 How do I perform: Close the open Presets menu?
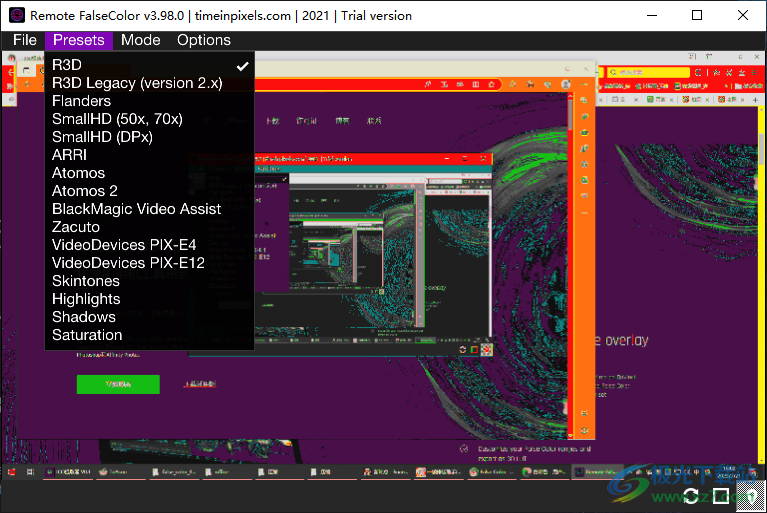point(79,40)
